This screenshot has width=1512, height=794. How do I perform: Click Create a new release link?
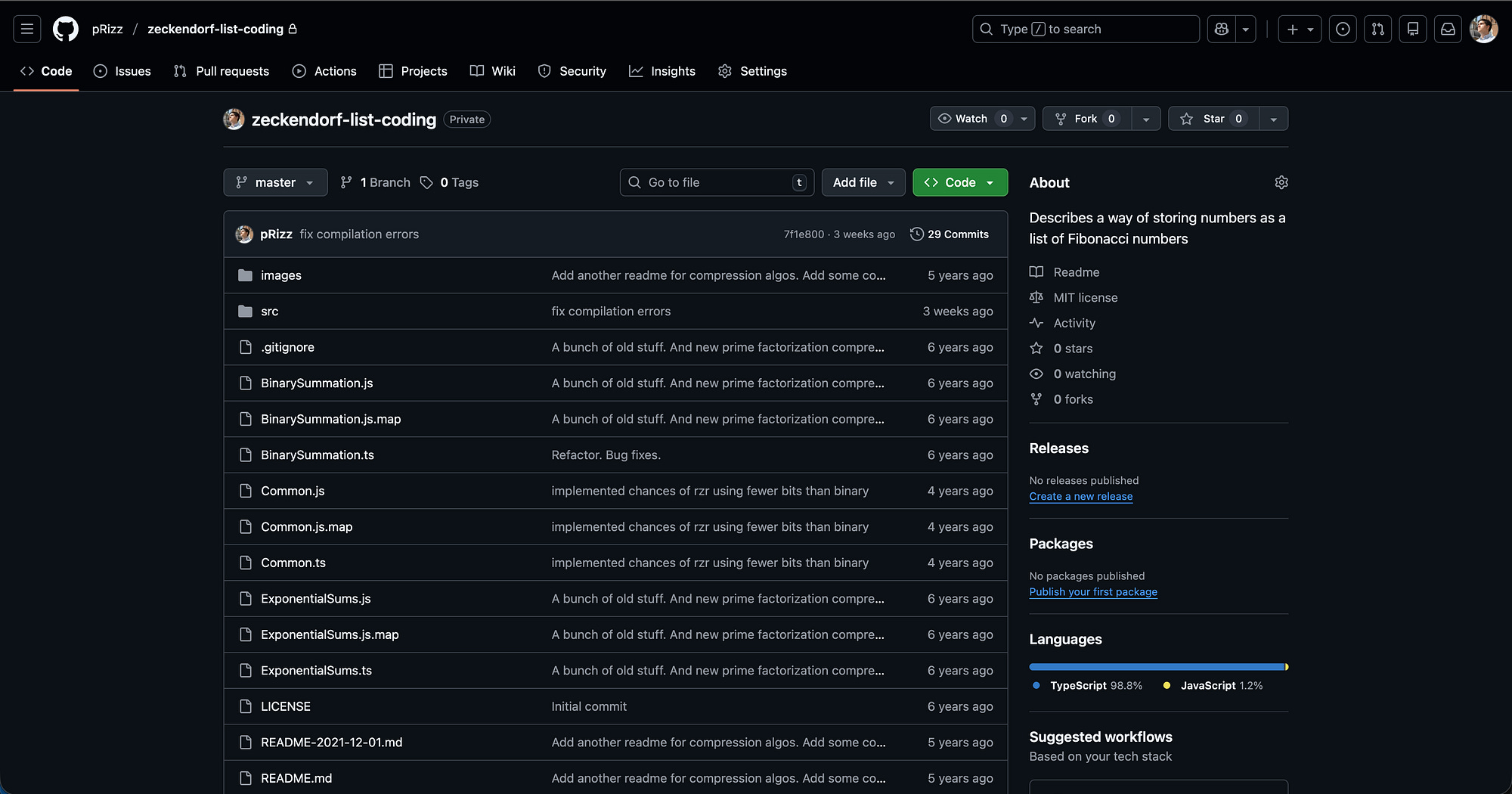[1080, 497]
